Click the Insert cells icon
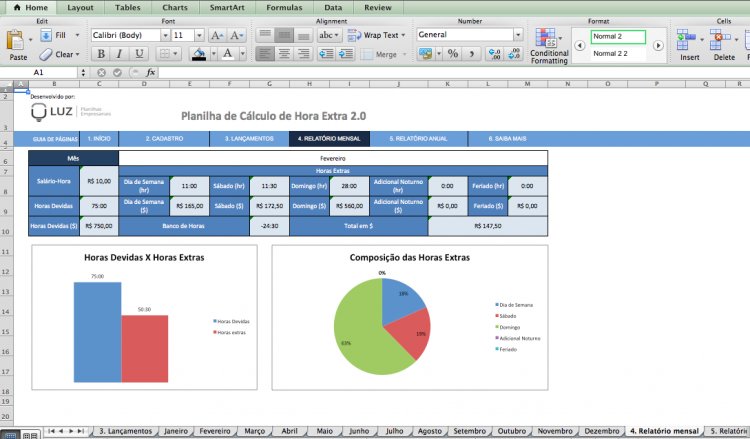This screenshot has height=439, width=750. point(686,39)
